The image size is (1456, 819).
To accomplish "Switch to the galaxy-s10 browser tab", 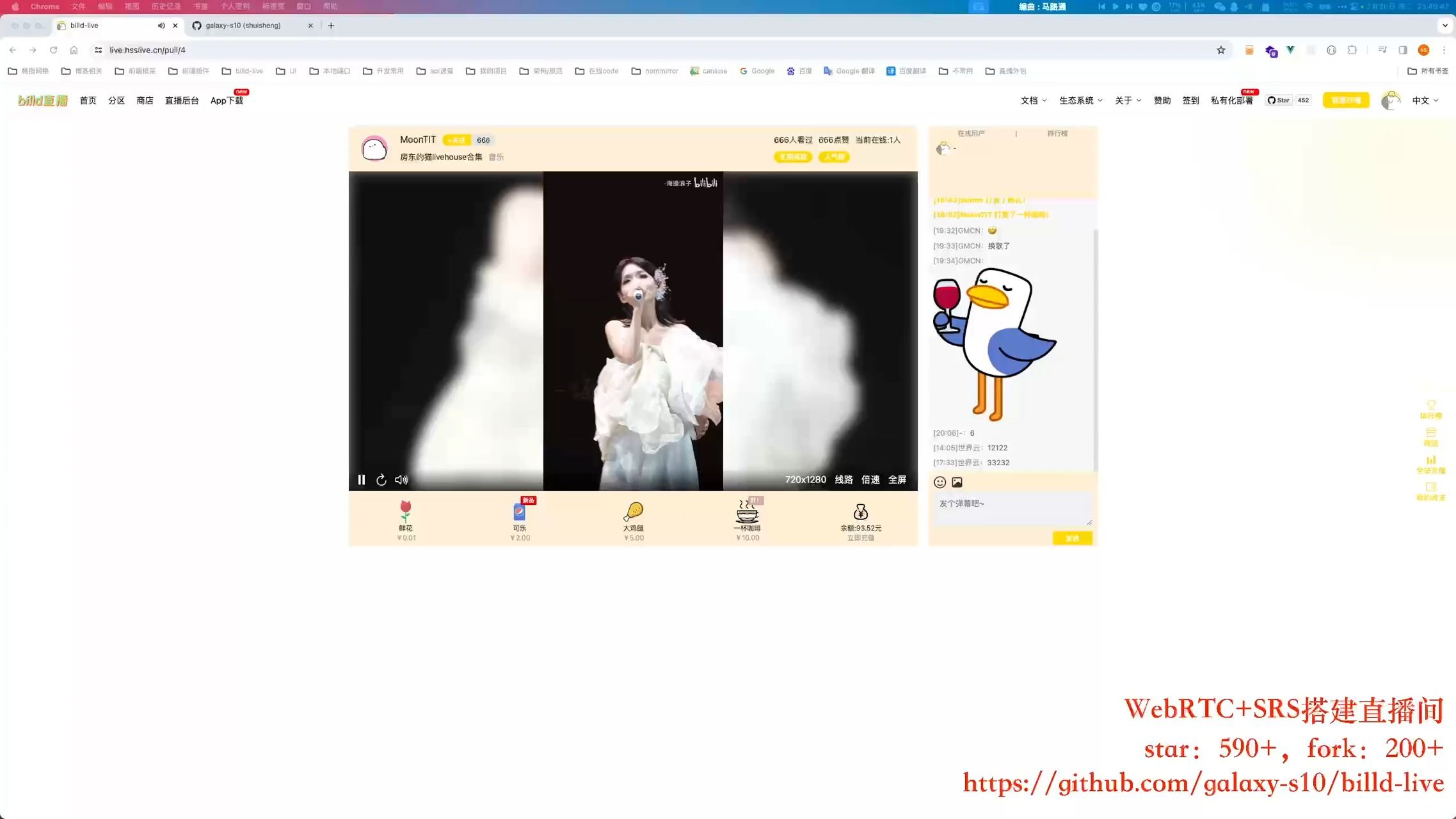I will point(243,26).
